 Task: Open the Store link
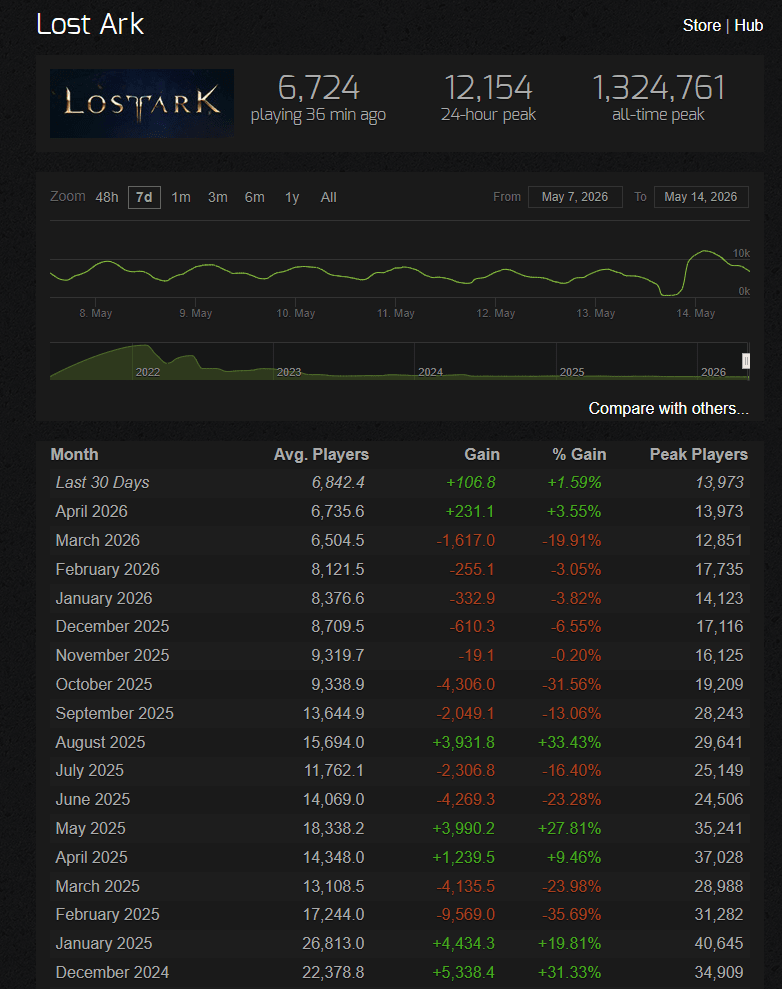tap(701, 26)
